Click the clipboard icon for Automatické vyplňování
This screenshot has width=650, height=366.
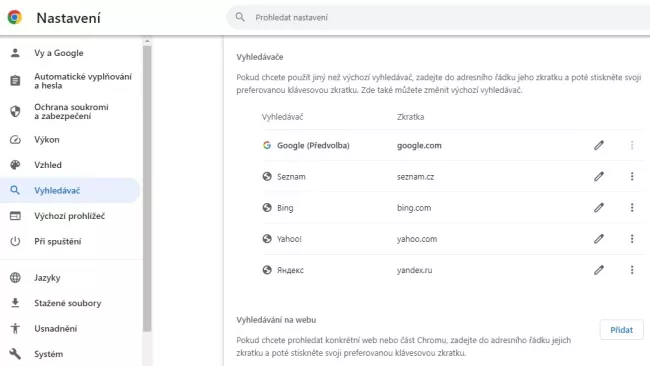coord(15,80)
